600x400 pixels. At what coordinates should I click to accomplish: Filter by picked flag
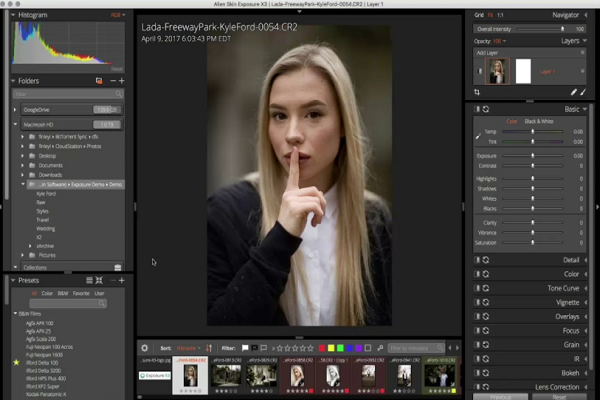point(245,348)
